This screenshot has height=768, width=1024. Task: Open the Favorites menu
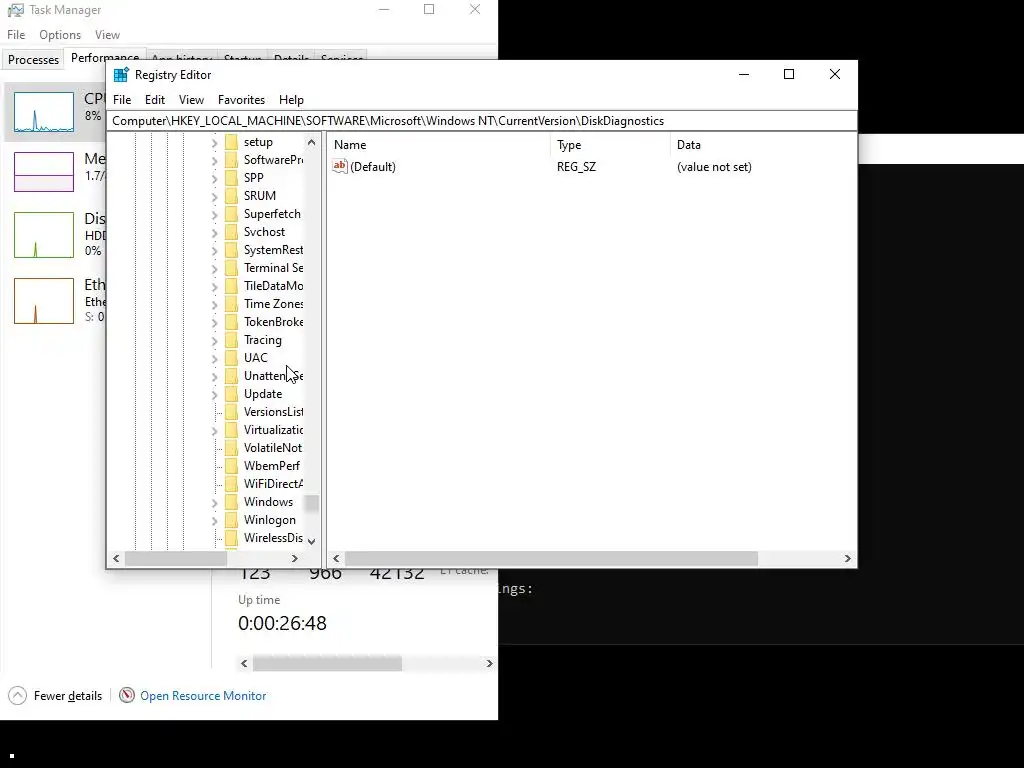tap(241, 100)
